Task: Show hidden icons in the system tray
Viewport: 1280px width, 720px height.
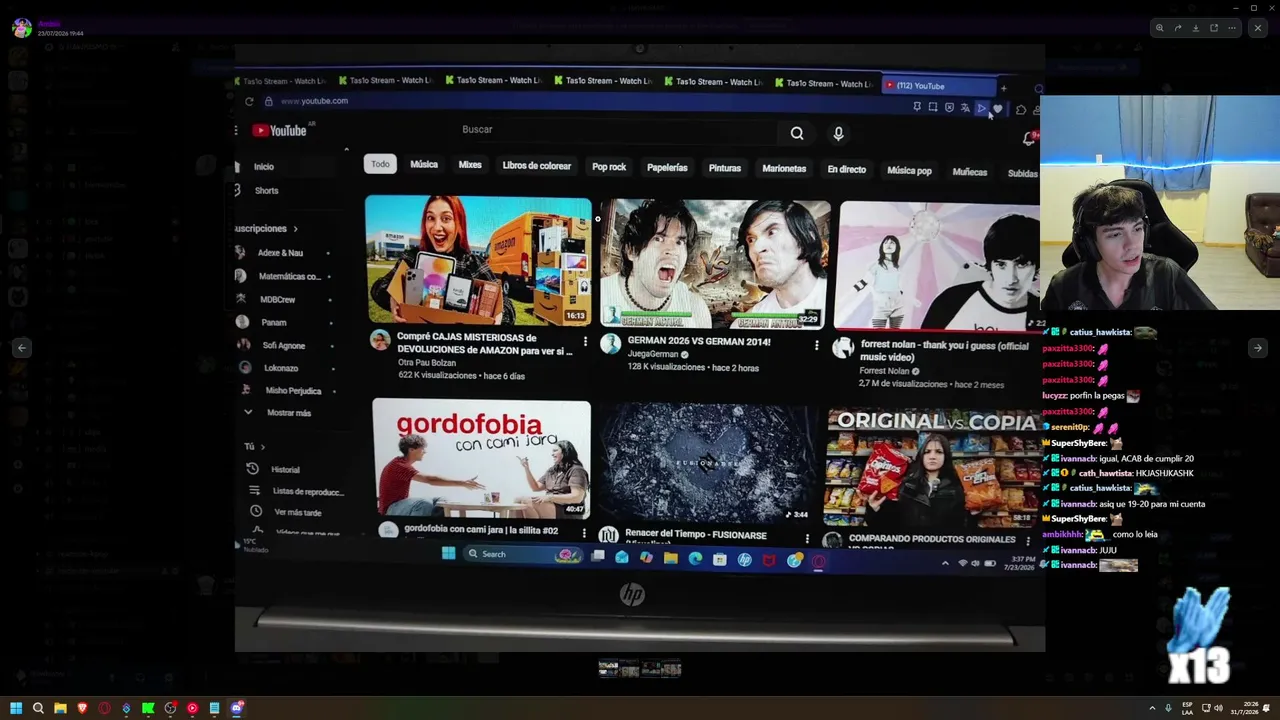Action: coord(1152,708)
